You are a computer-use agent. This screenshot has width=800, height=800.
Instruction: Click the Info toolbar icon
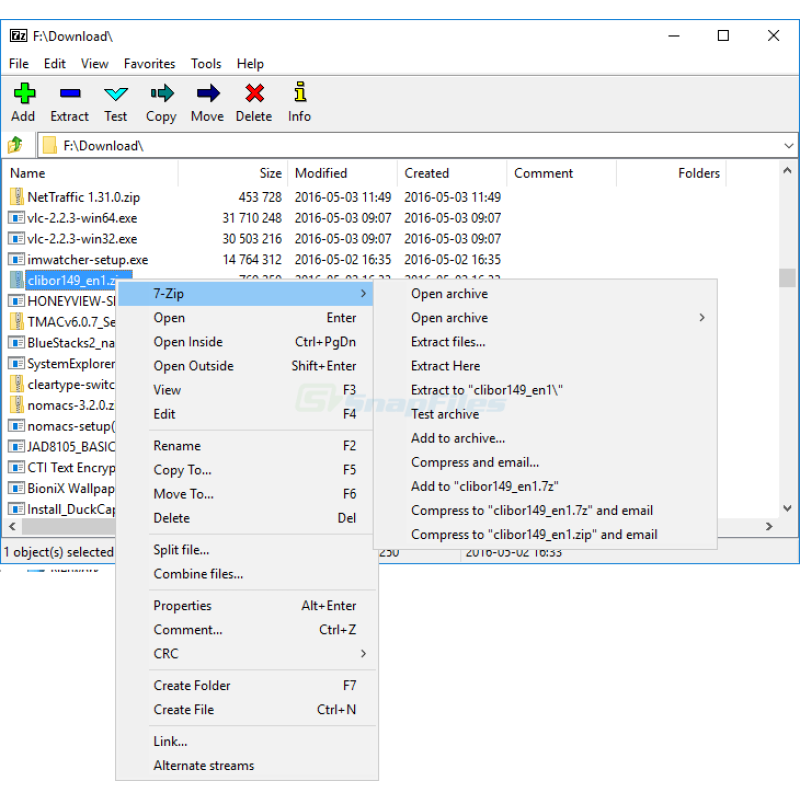pos(300,92)
